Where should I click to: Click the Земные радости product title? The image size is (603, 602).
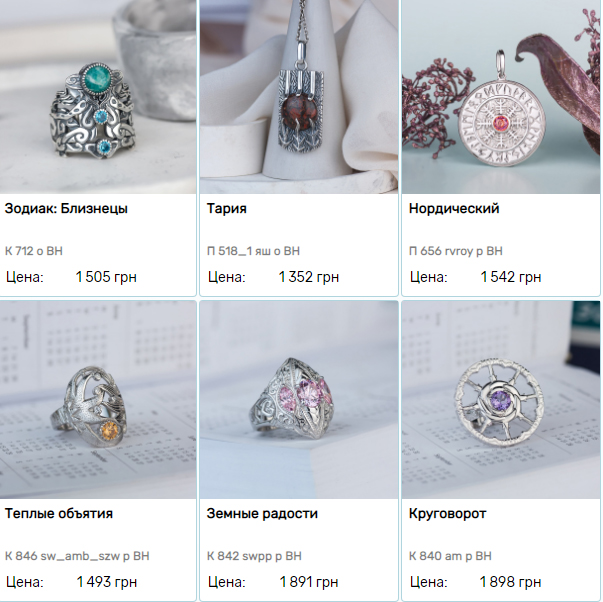262,514
